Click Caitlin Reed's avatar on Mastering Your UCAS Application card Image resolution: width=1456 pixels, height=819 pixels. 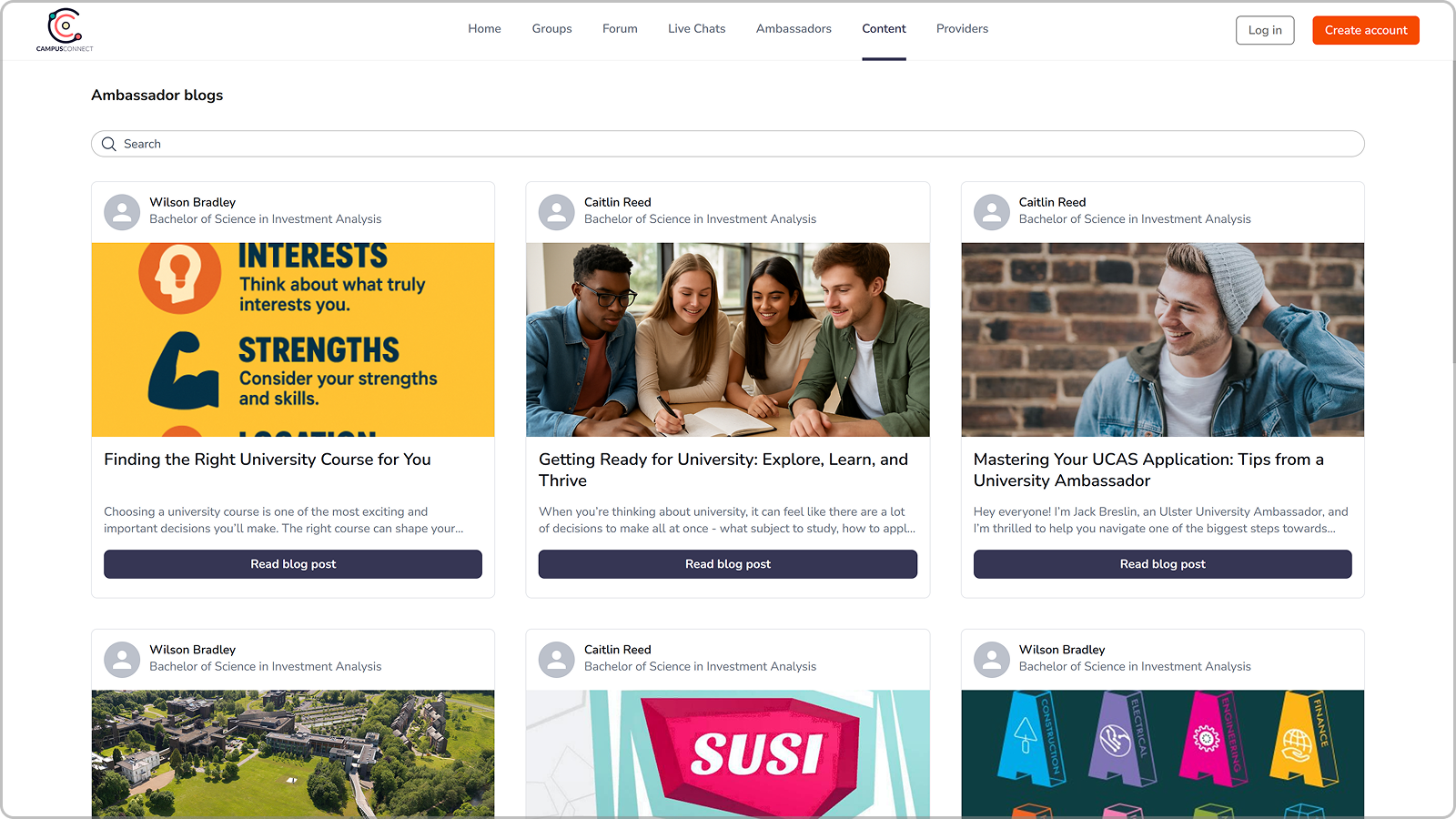click(992, 212)
